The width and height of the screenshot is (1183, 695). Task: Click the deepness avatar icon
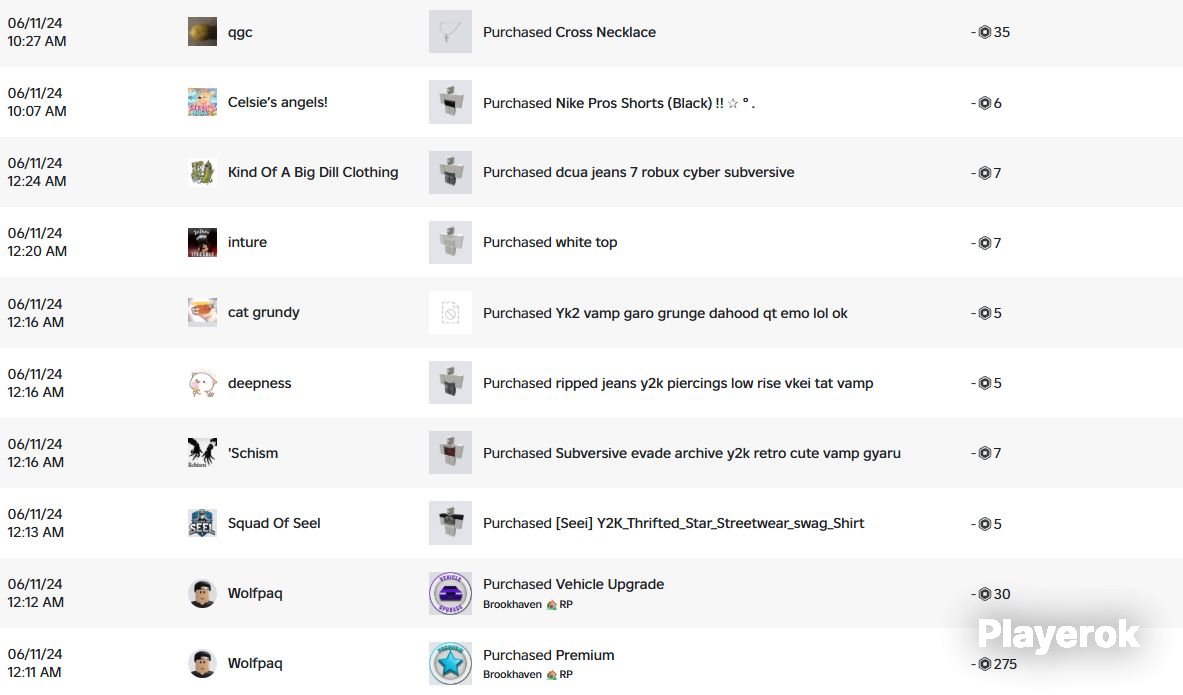click(202, 383)
